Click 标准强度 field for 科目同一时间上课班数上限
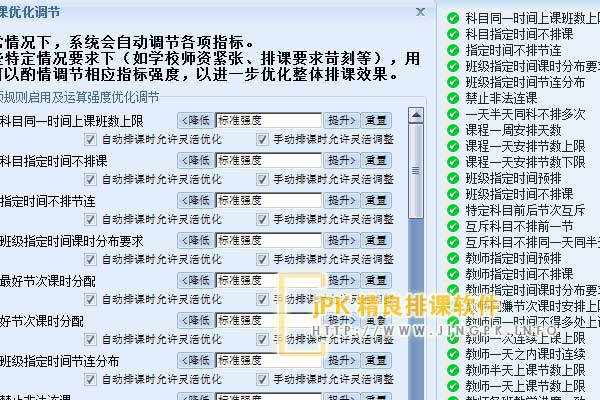The width and height of the screenshot is (600, 400). tap(269, 121)
